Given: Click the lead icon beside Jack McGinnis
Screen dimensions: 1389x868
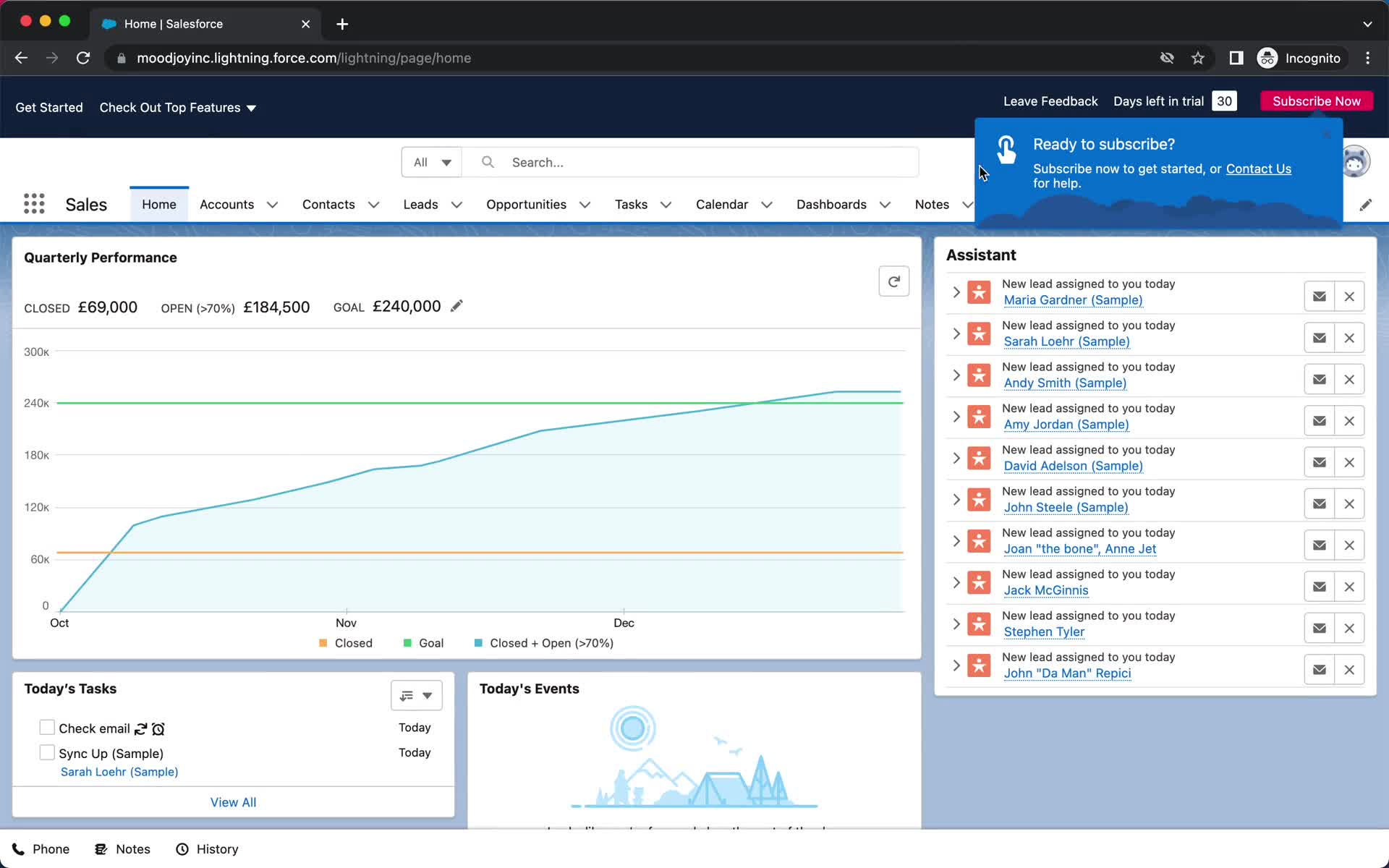Looking at the screenshot, I should coord(979,582).
